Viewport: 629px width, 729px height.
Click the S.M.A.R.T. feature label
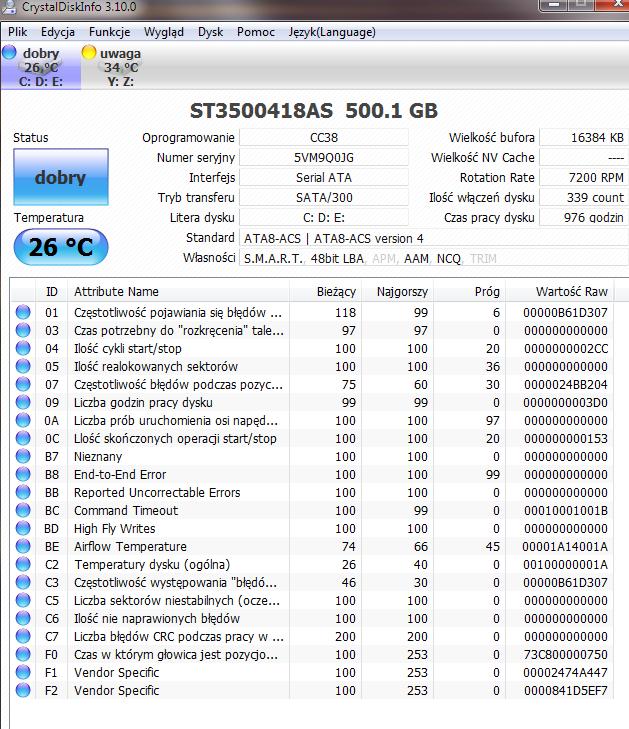(273, 258)
